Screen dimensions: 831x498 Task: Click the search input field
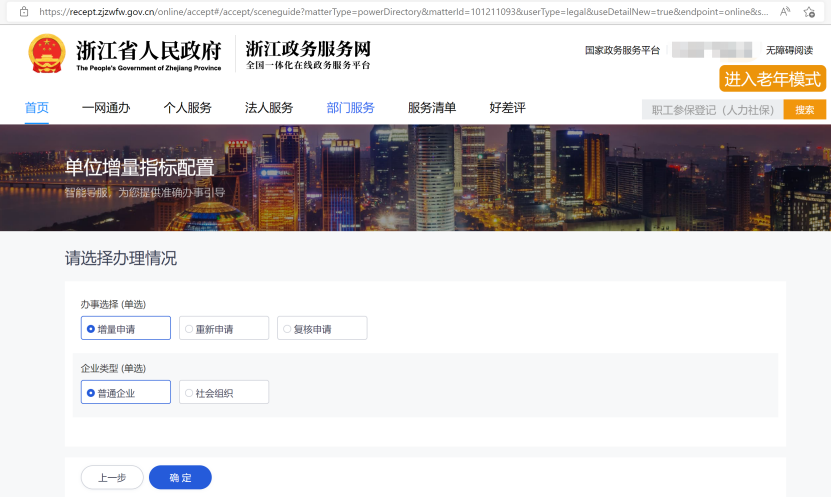coord(712,110)
